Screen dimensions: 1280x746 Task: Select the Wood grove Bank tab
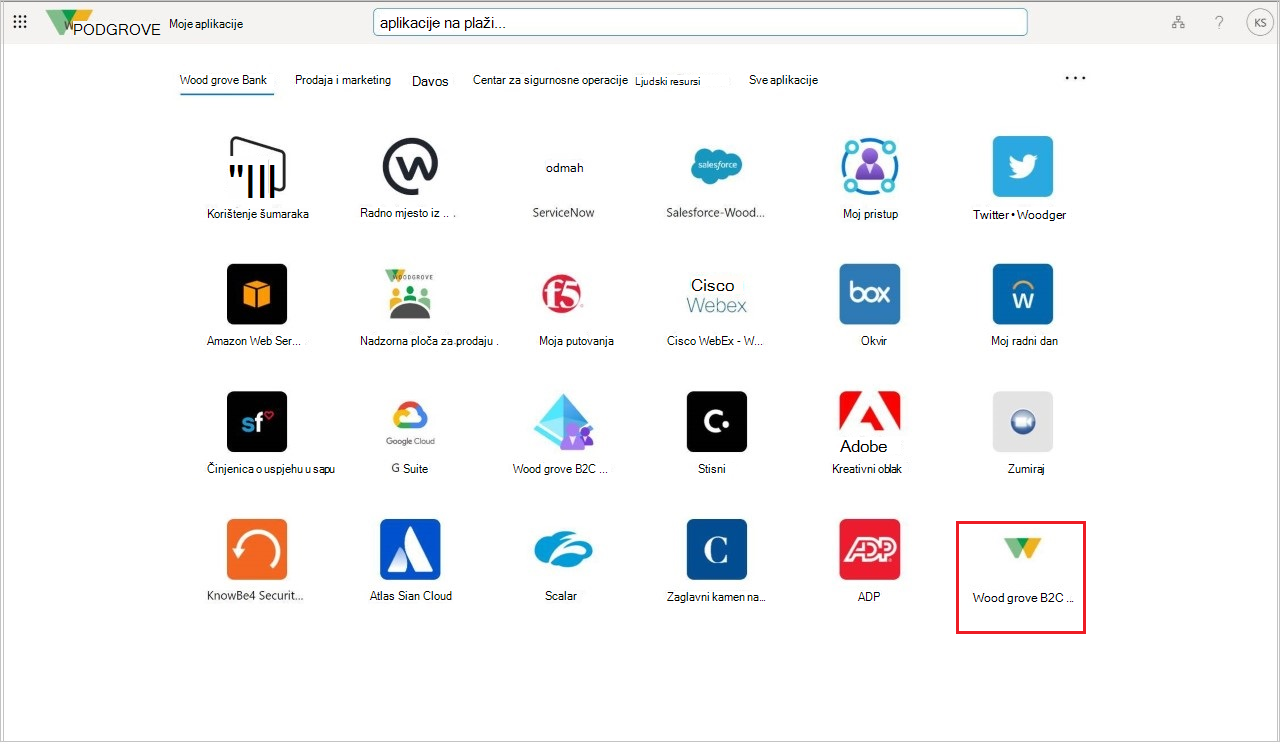pos(223,80)
